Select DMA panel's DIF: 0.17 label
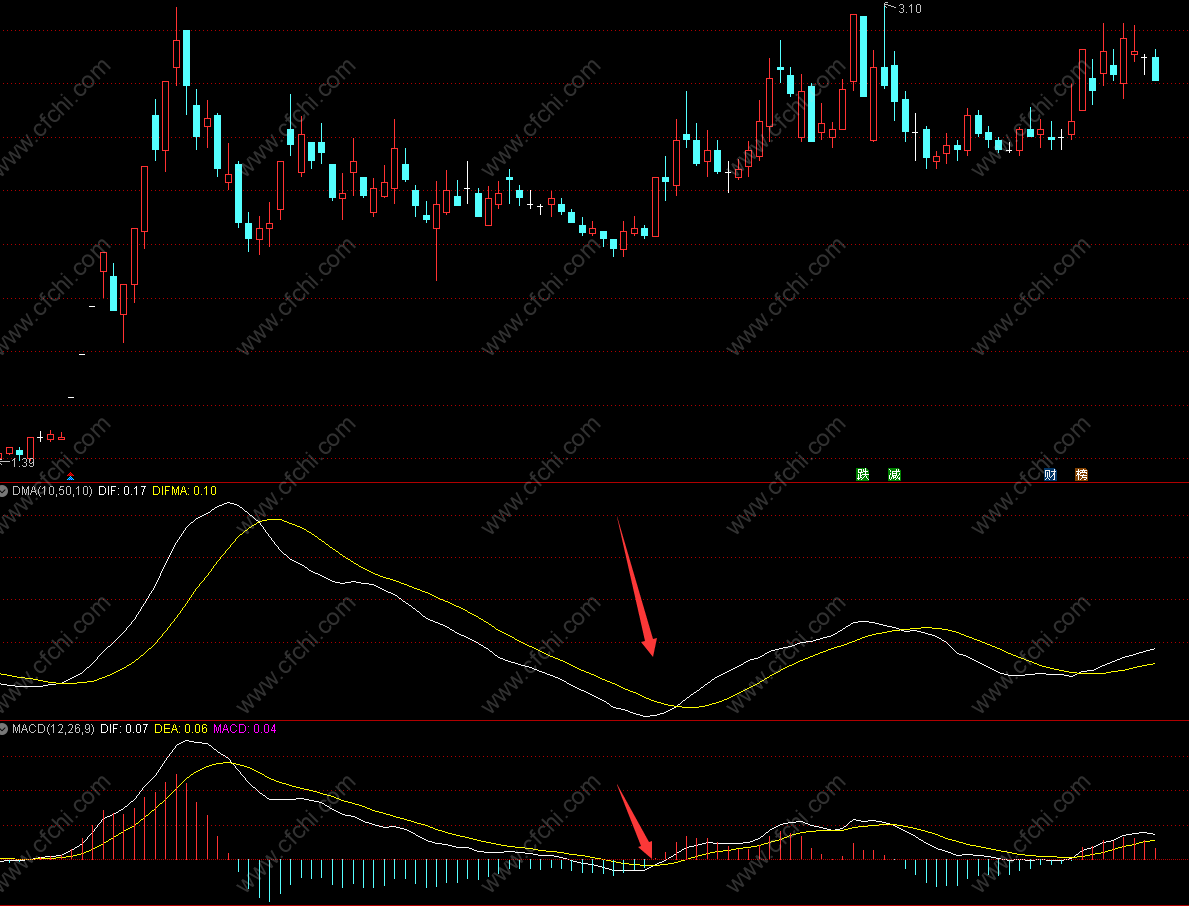1189x906 pixels. pos(122,491)
